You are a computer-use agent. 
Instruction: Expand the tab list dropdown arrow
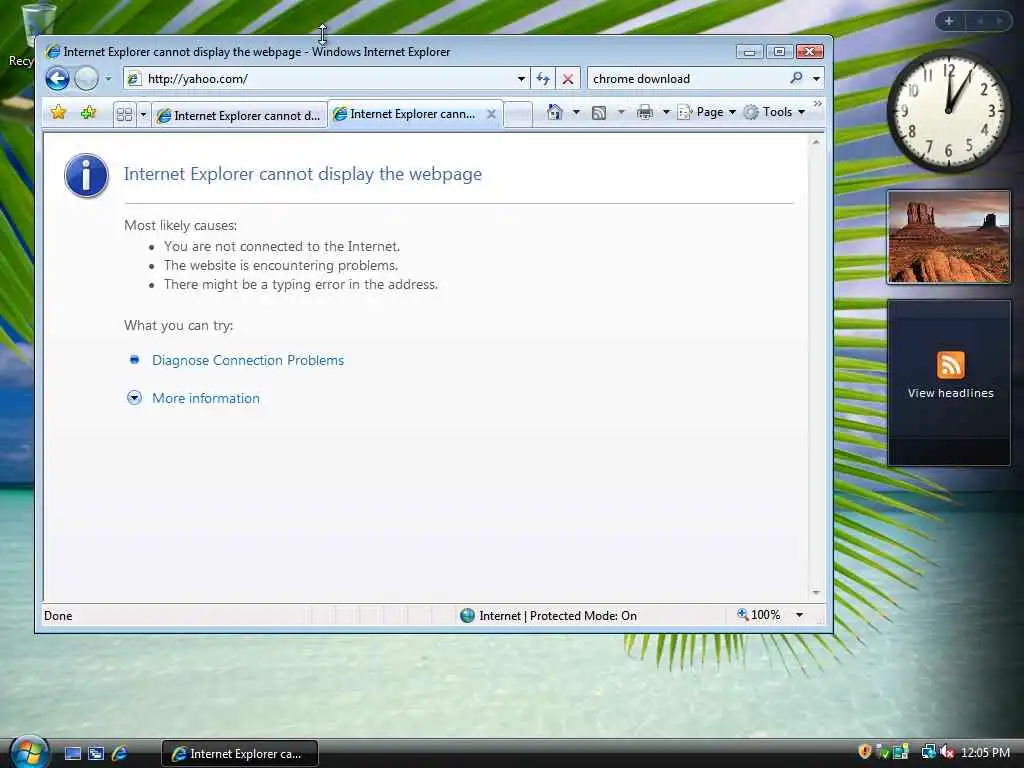point(143,115)
